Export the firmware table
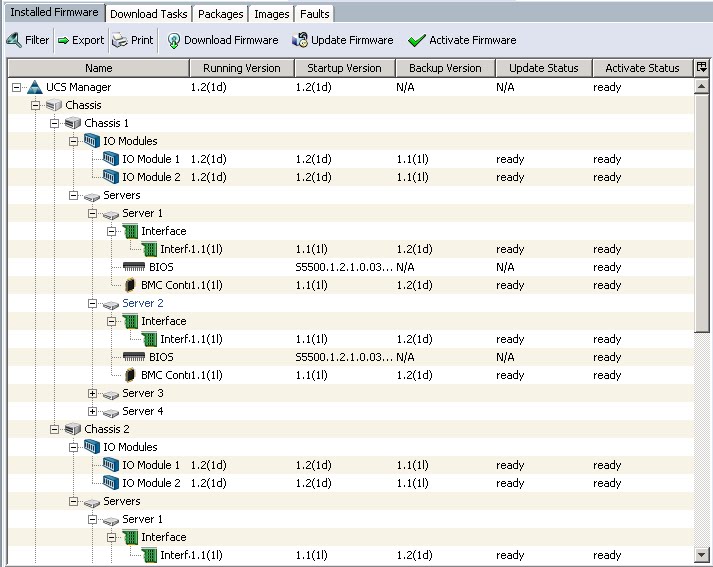 [x=81, y=40]
